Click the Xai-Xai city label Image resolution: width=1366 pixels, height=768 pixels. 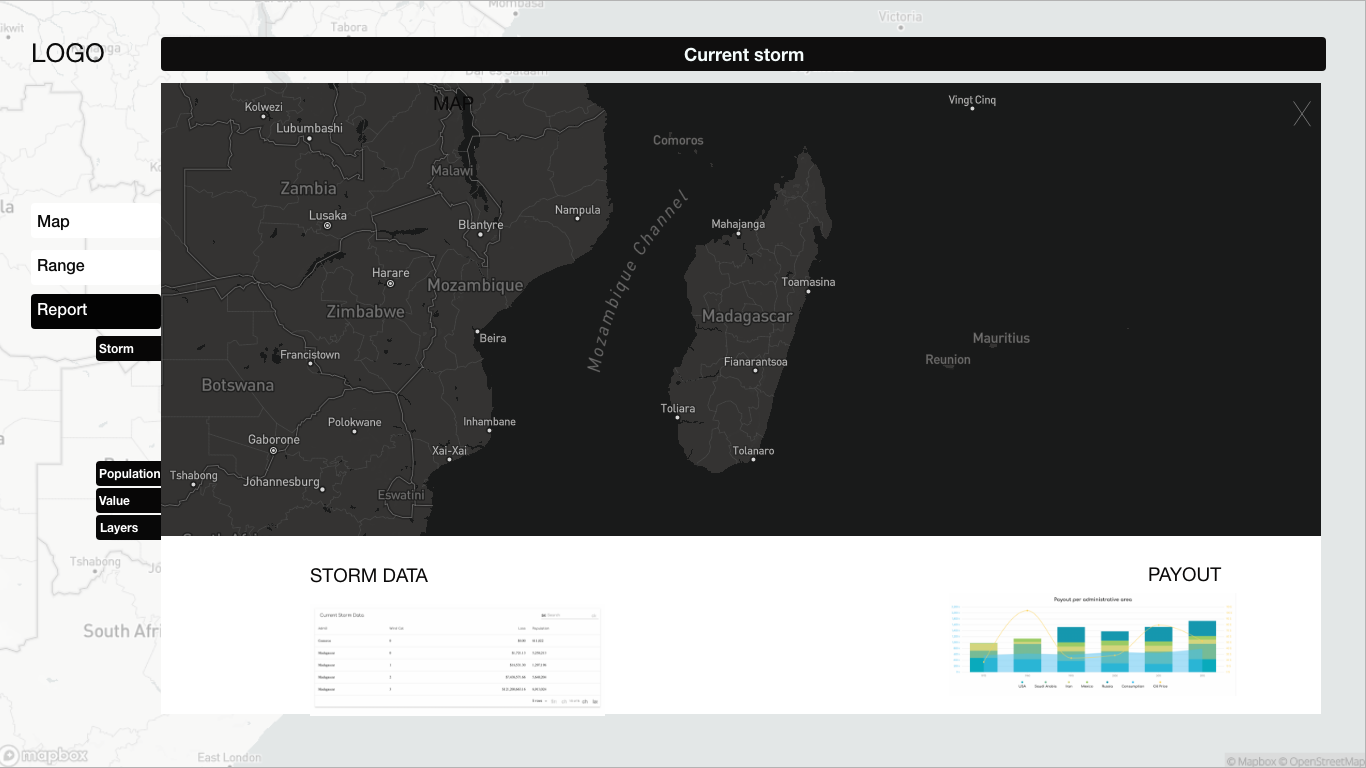coord(449,450)
